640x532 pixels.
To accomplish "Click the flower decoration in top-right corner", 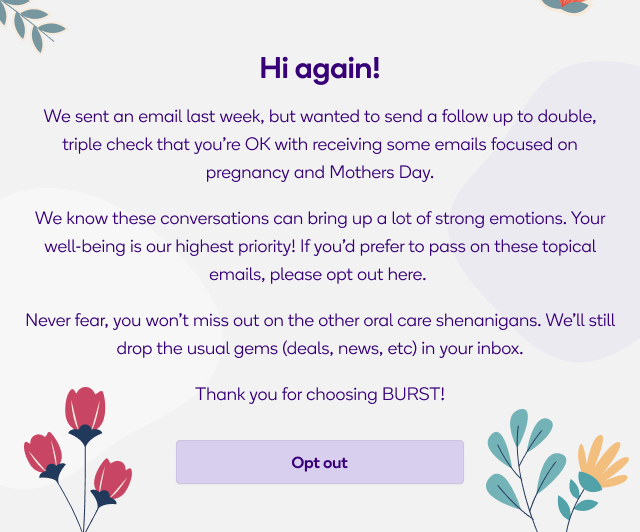I will (570, 6).
